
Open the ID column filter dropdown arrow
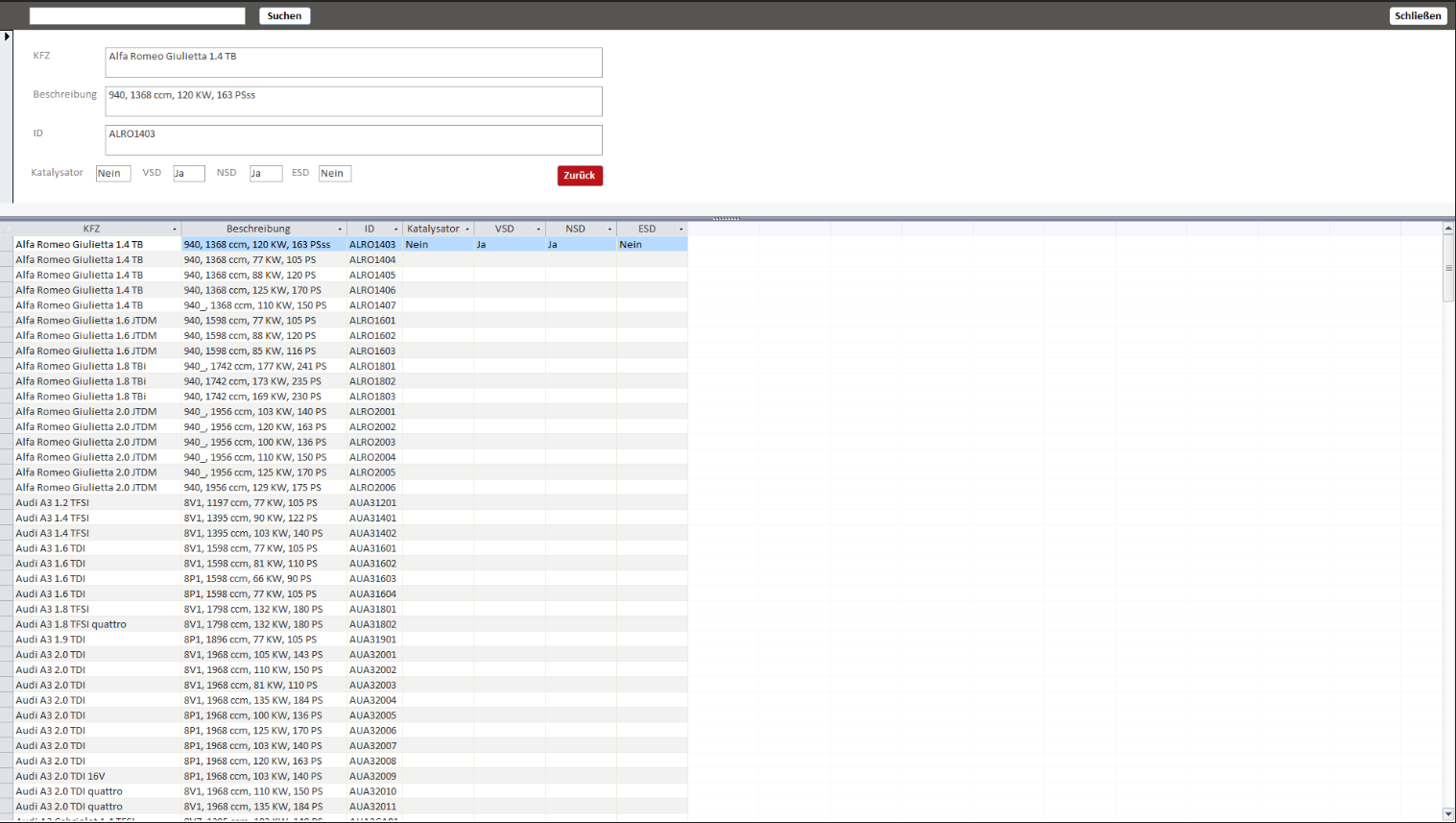tap(395, 230)
